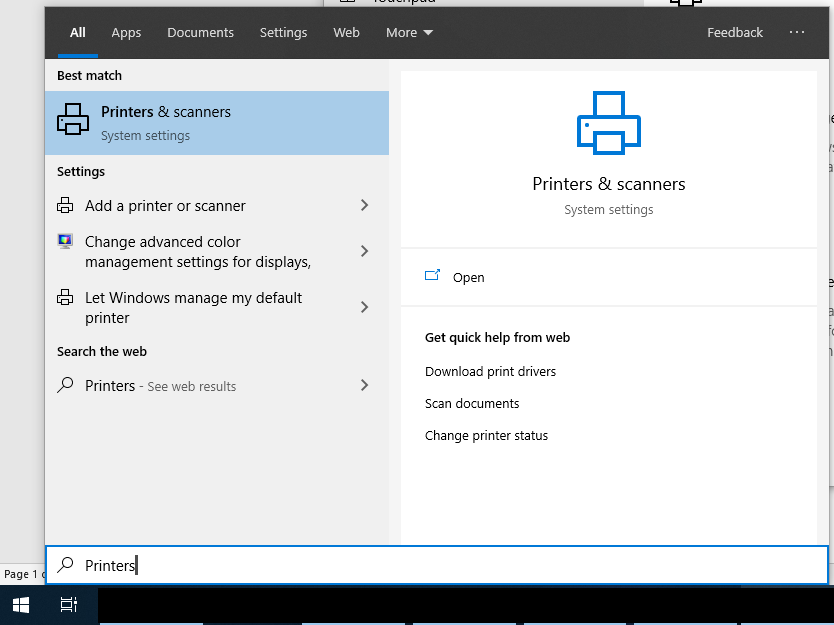Click in the search box containing Printers

[x=437, y=565]
